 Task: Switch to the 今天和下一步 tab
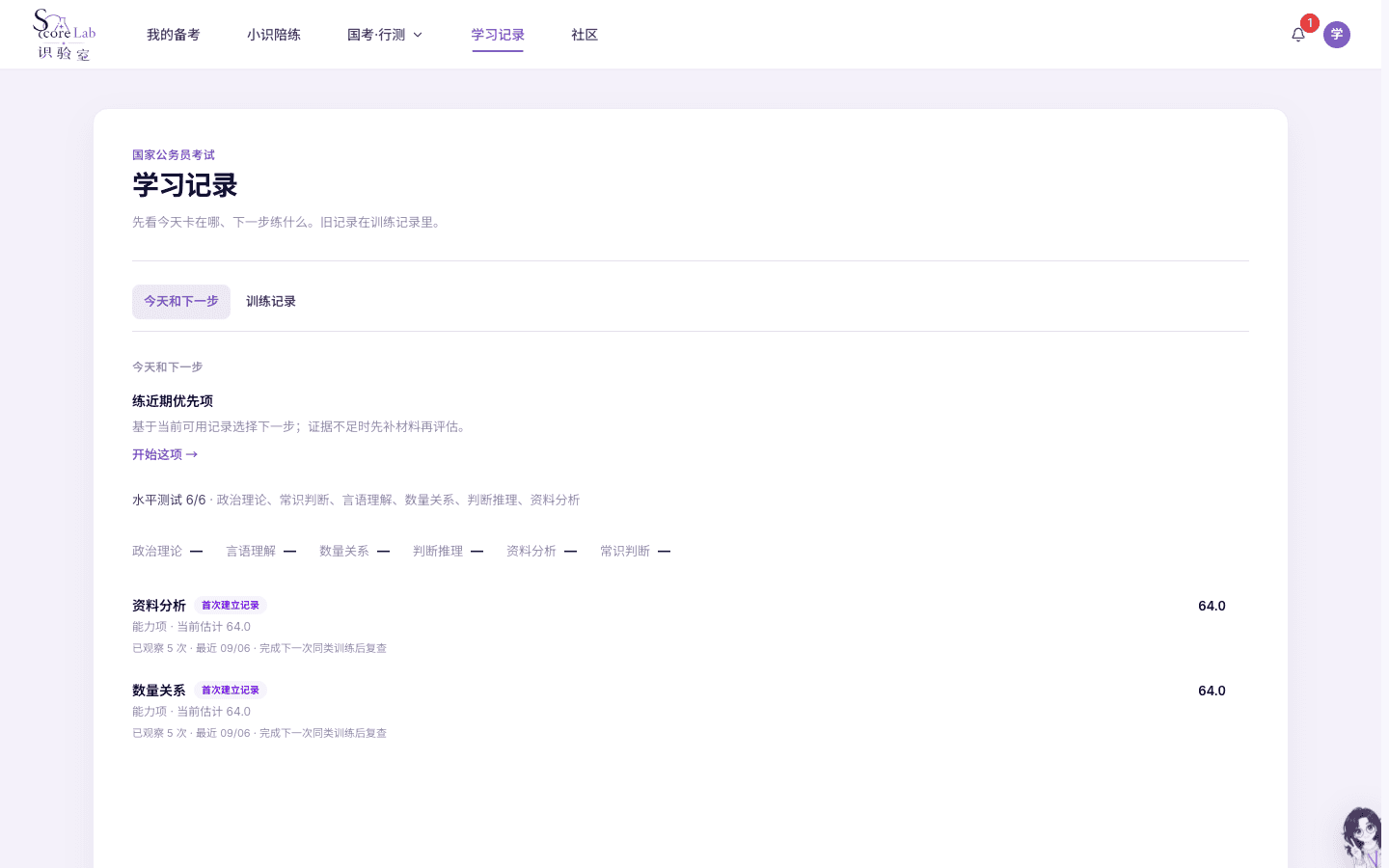(x=181, y=302)
